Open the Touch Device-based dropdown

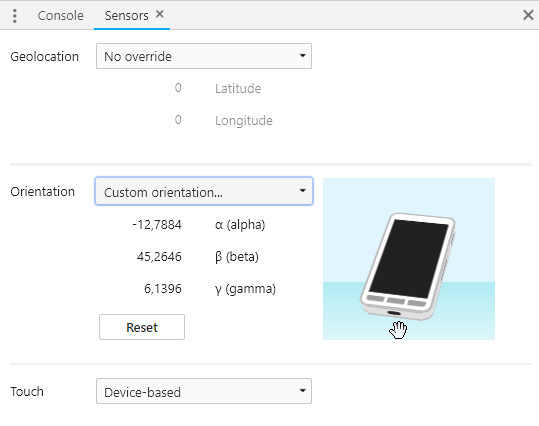[204, 391]
